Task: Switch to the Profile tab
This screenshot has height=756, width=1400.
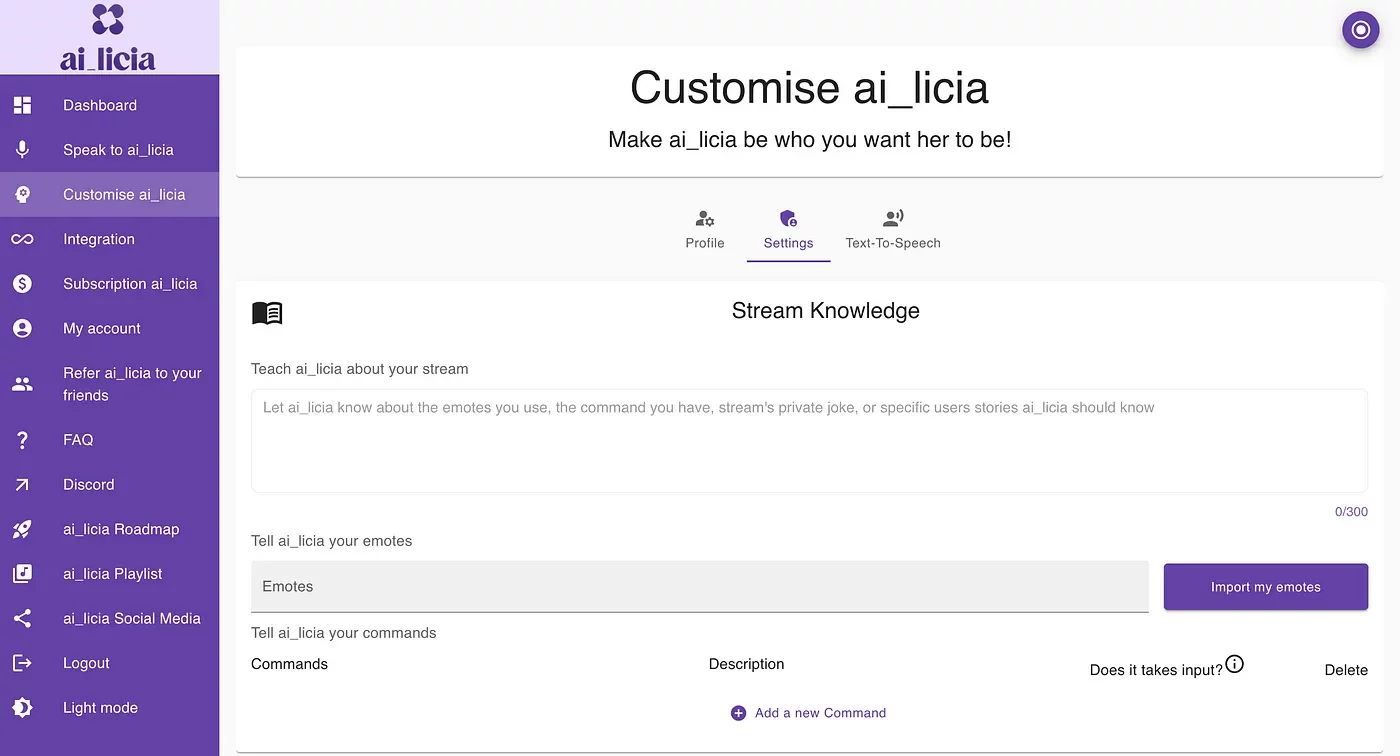Action: click(704, 230)
